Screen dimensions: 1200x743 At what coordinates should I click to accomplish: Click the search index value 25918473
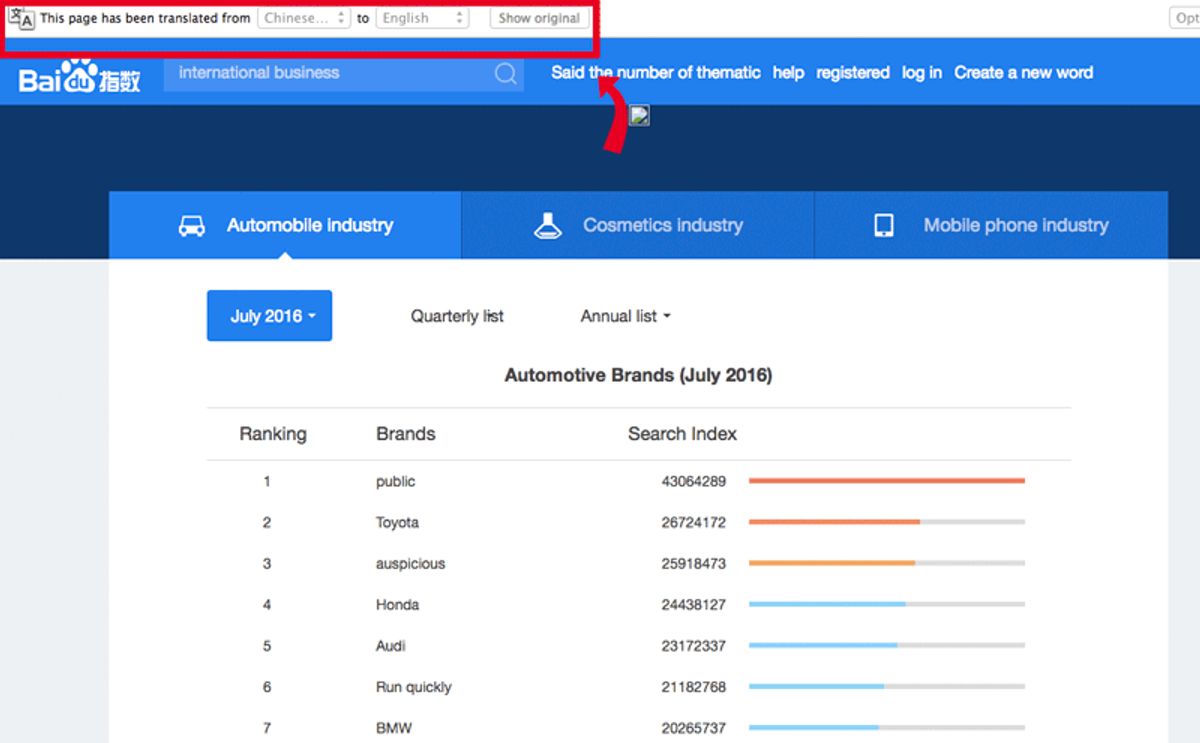pyautogui.click(x=694, y=564)
